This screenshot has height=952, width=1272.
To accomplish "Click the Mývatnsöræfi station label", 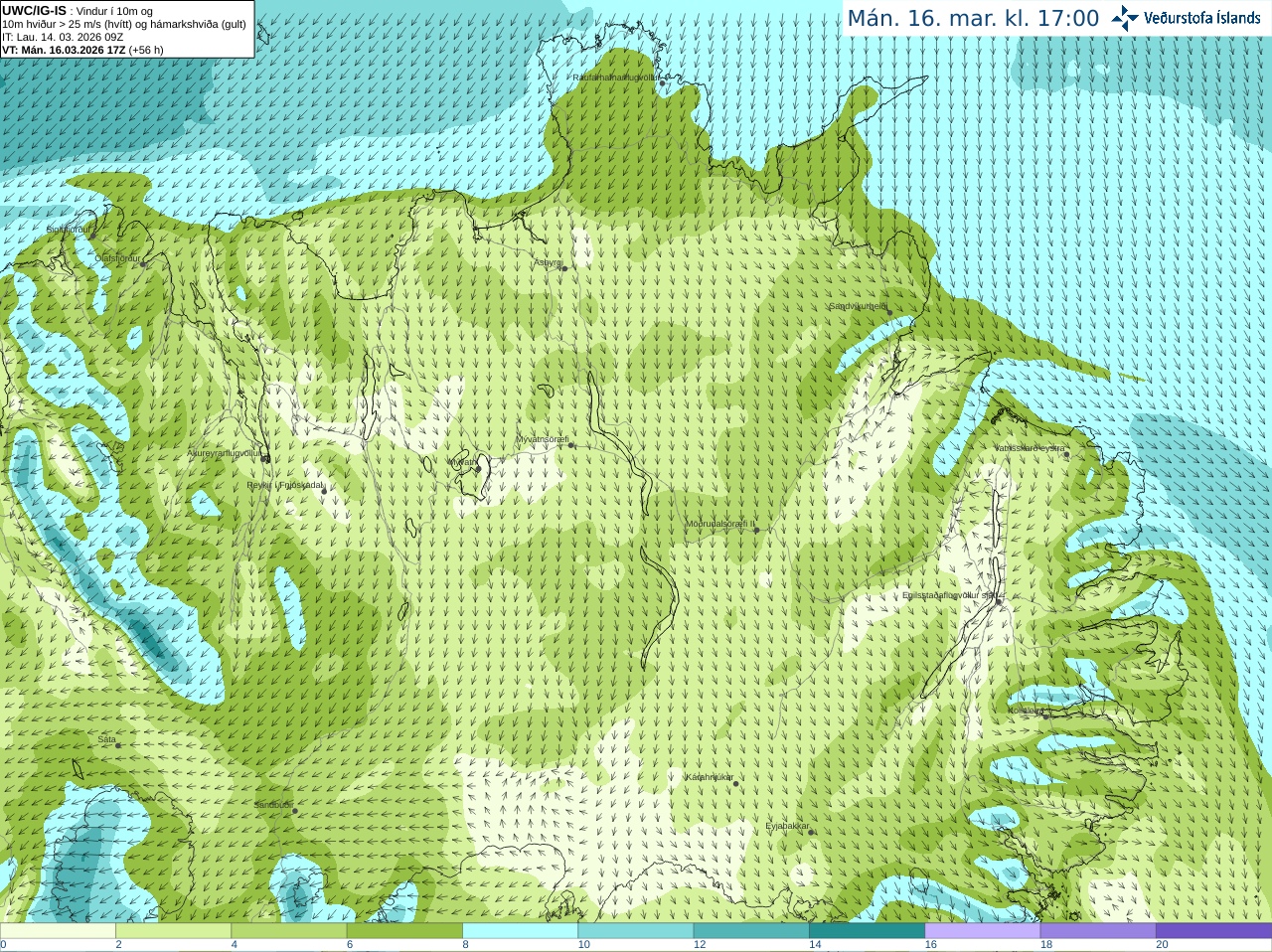I will [x=542, y=438].
